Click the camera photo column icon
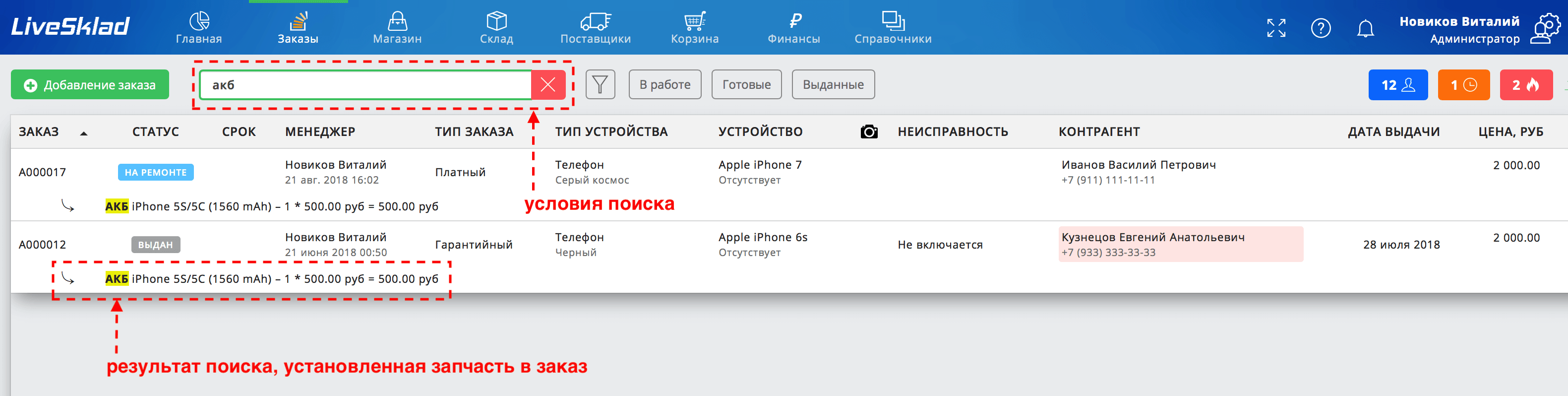Viewport: 1568px width, 396px height. click(x=869, y=132)
